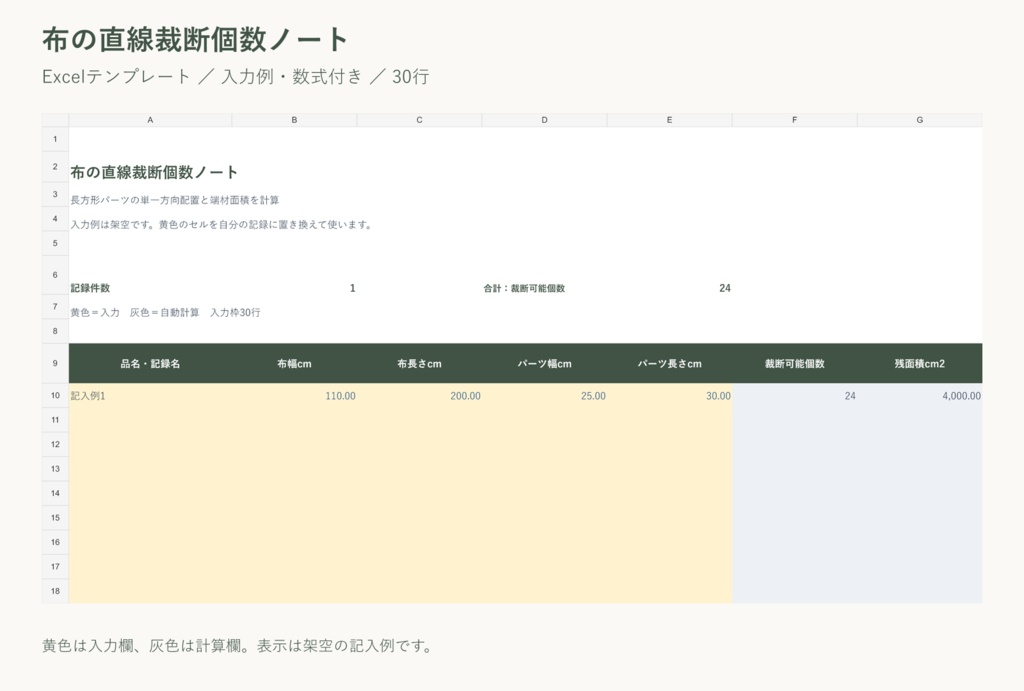The height and width of the screenshot is (691, 1024).
Task: Select row 1 header
Action: coord(56,139)
